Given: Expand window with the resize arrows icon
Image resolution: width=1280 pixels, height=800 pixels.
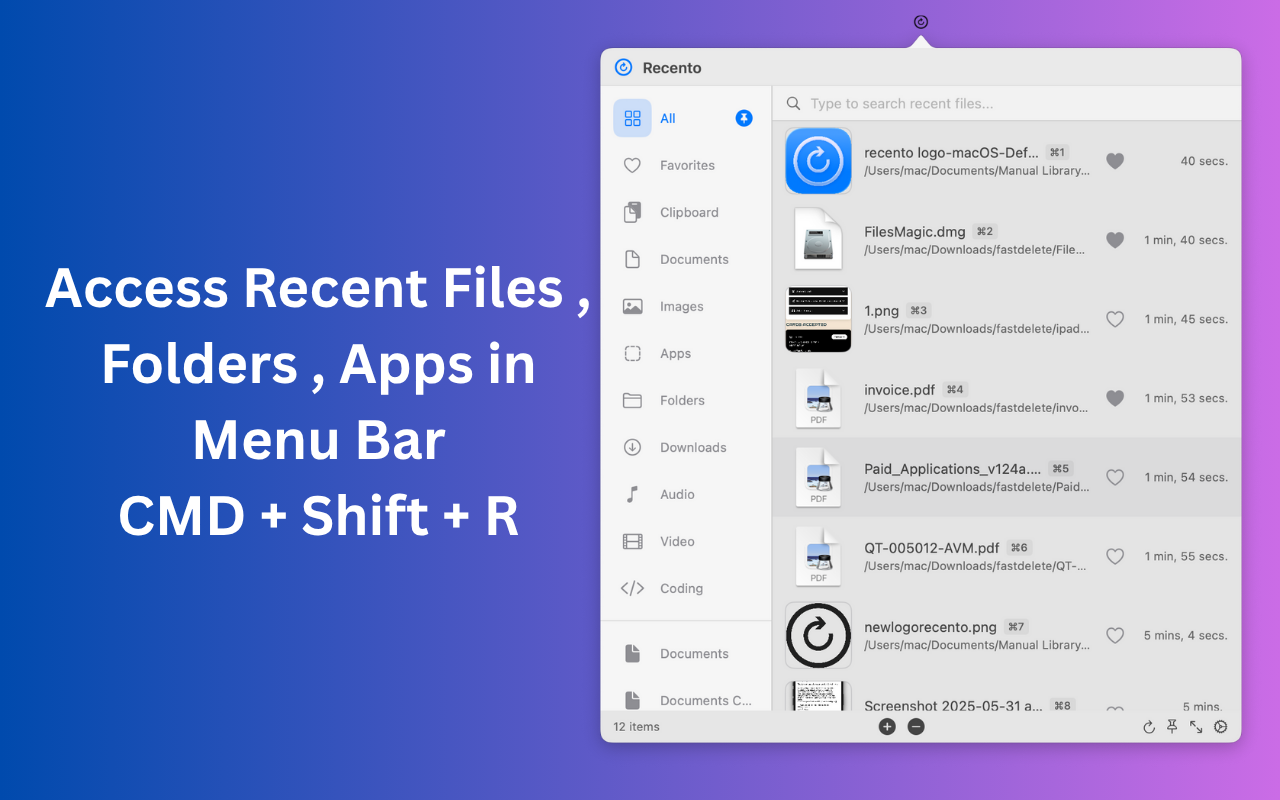Looking at the screenshot, I should point(1196,727).
